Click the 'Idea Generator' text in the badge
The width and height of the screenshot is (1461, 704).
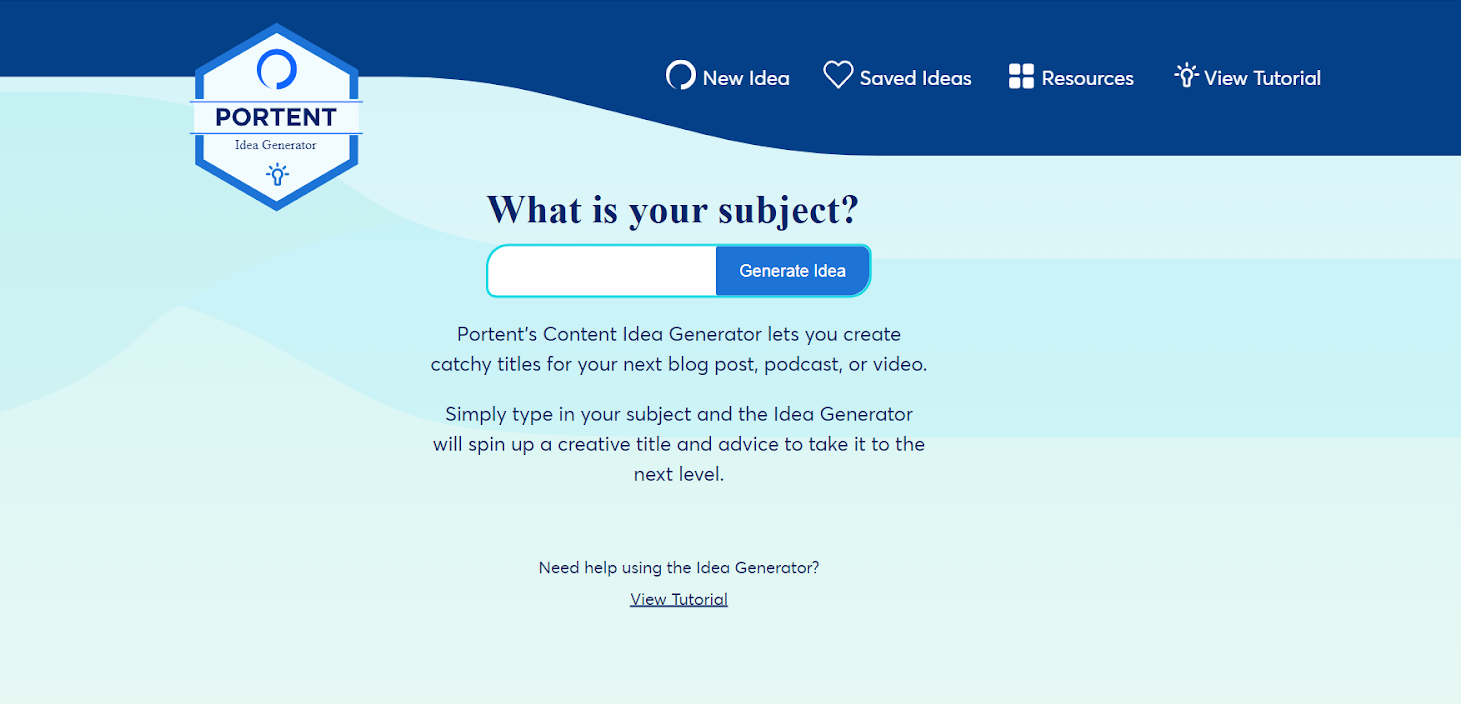pyautogui.click(x=276, y=145)
